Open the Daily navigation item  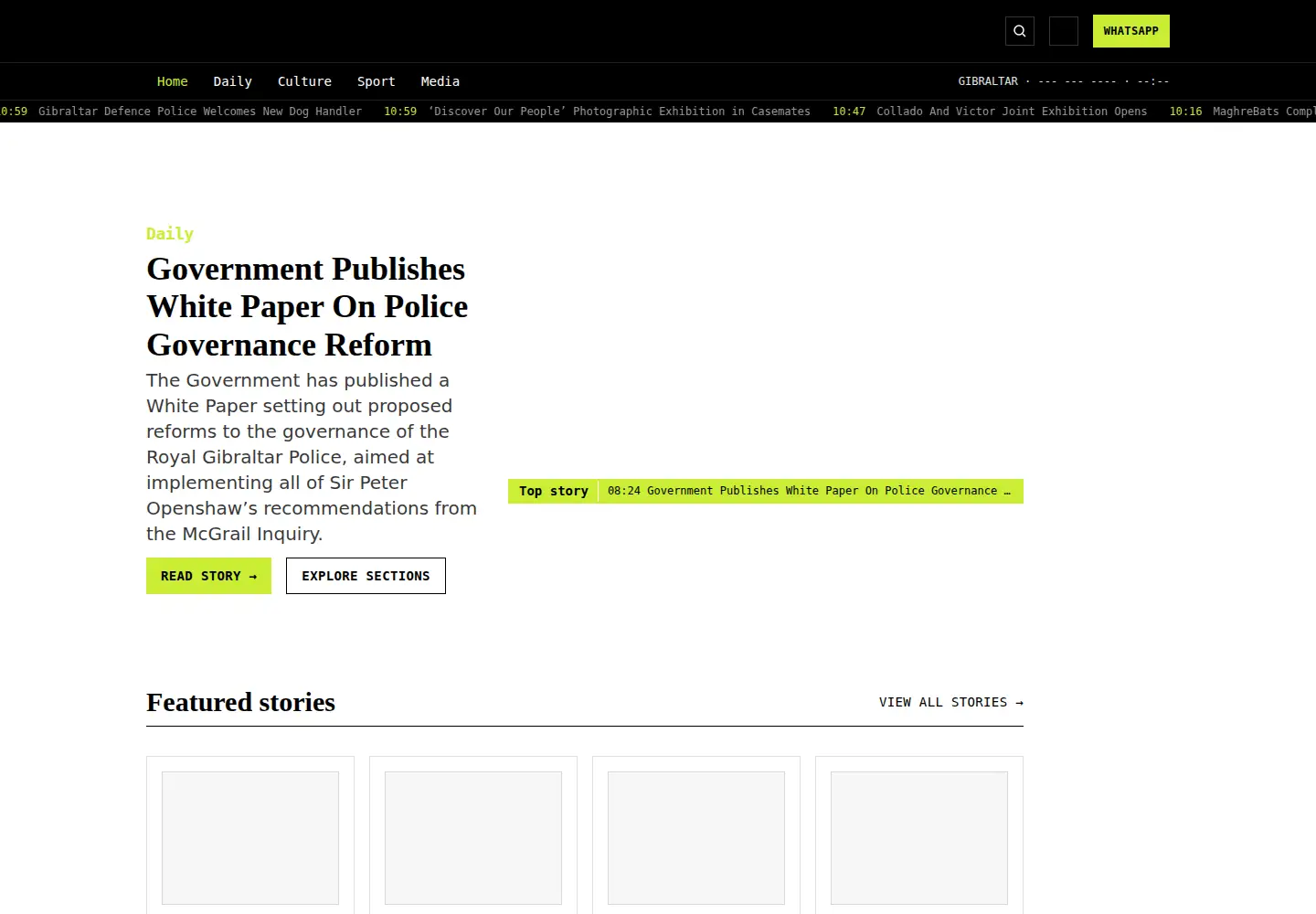[232, 81]
